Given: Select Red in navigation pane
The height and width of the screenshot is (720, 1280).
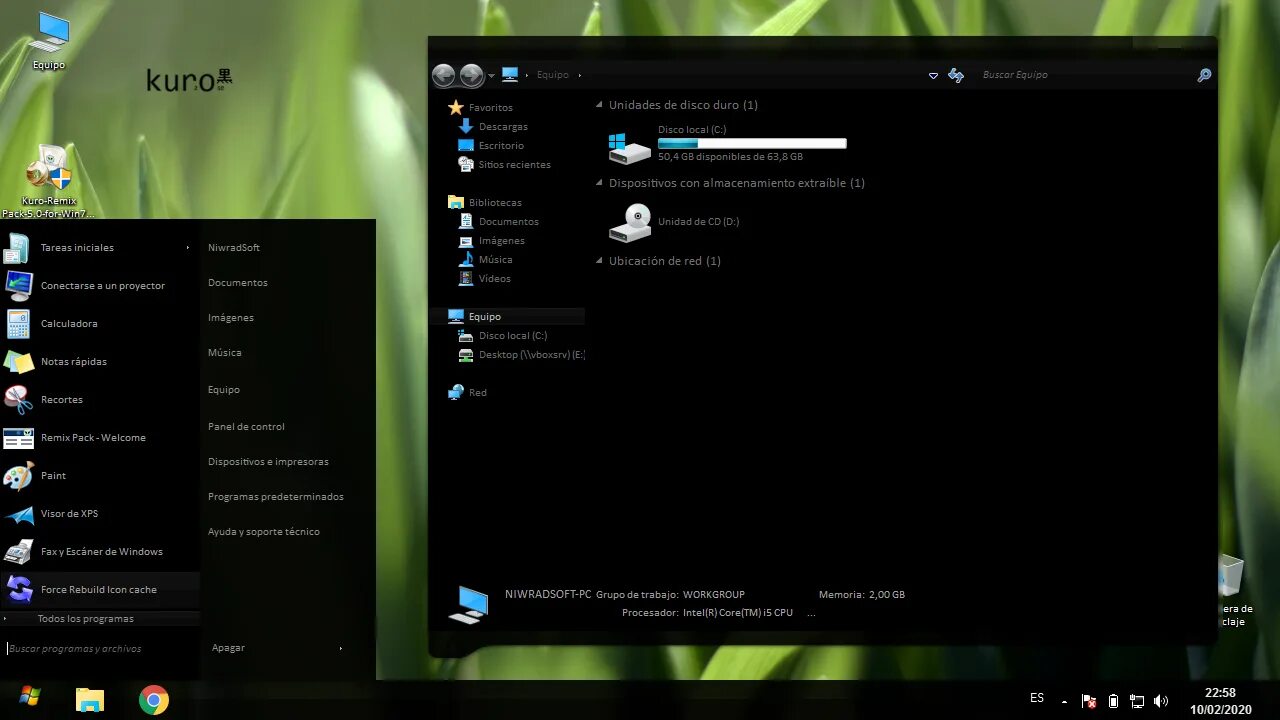Looking at the screenshot, I should (477, 392).
